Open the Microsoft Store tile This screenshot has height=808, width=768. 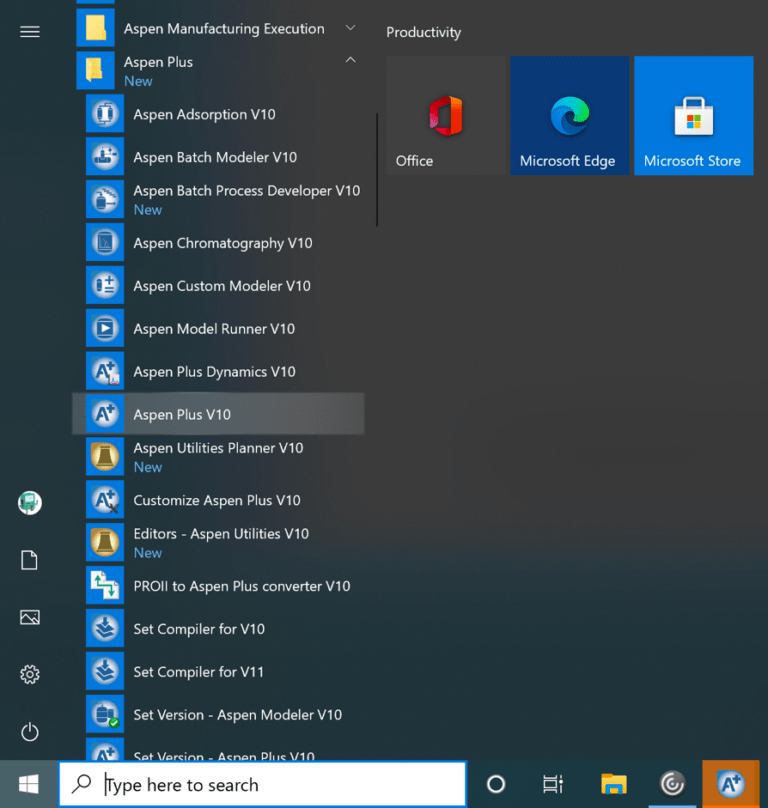(692, 116)
